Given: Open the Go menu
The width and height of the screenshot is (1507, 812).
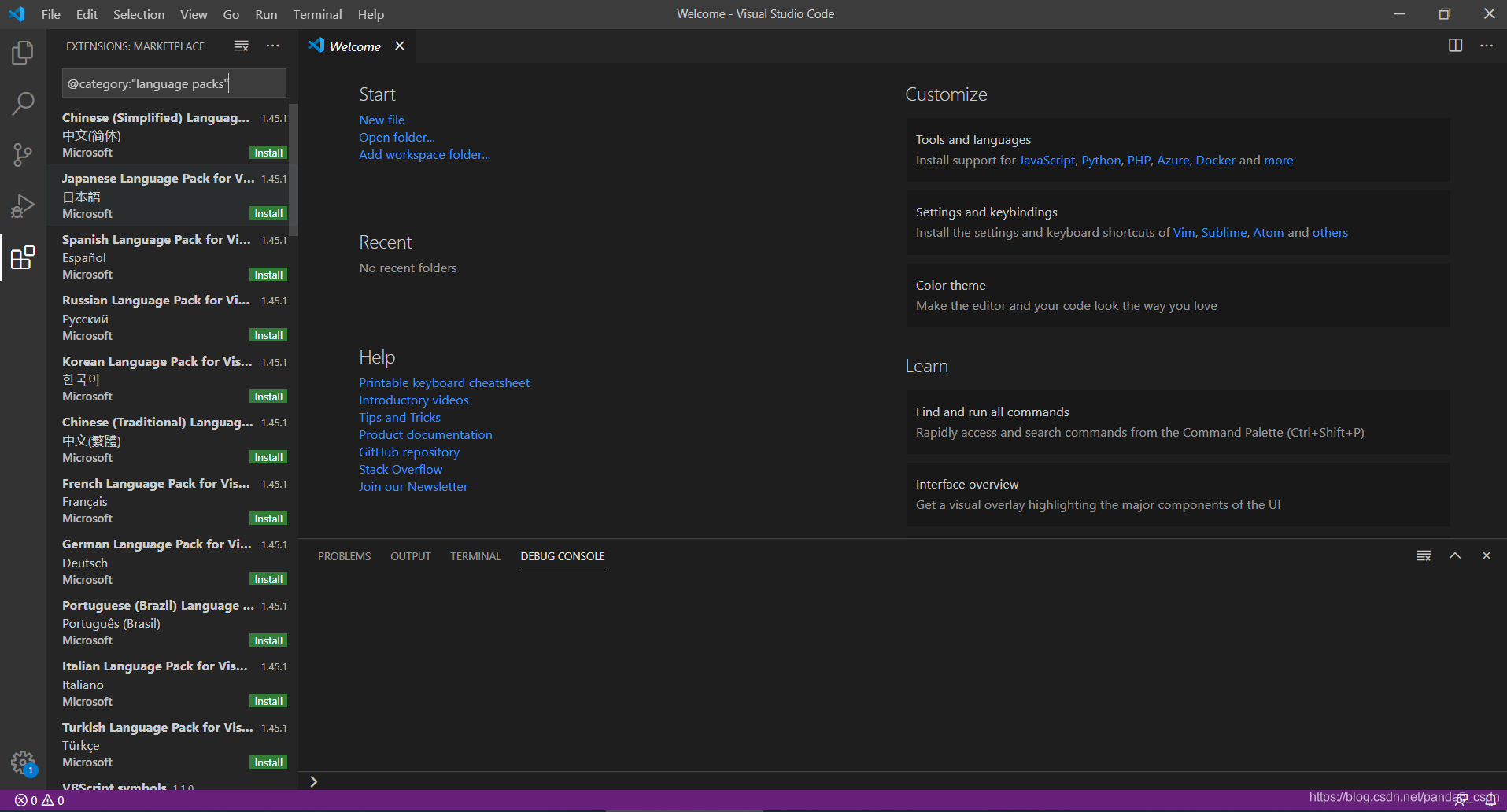Looking at the screenshot, I should (x=231, y=14).
